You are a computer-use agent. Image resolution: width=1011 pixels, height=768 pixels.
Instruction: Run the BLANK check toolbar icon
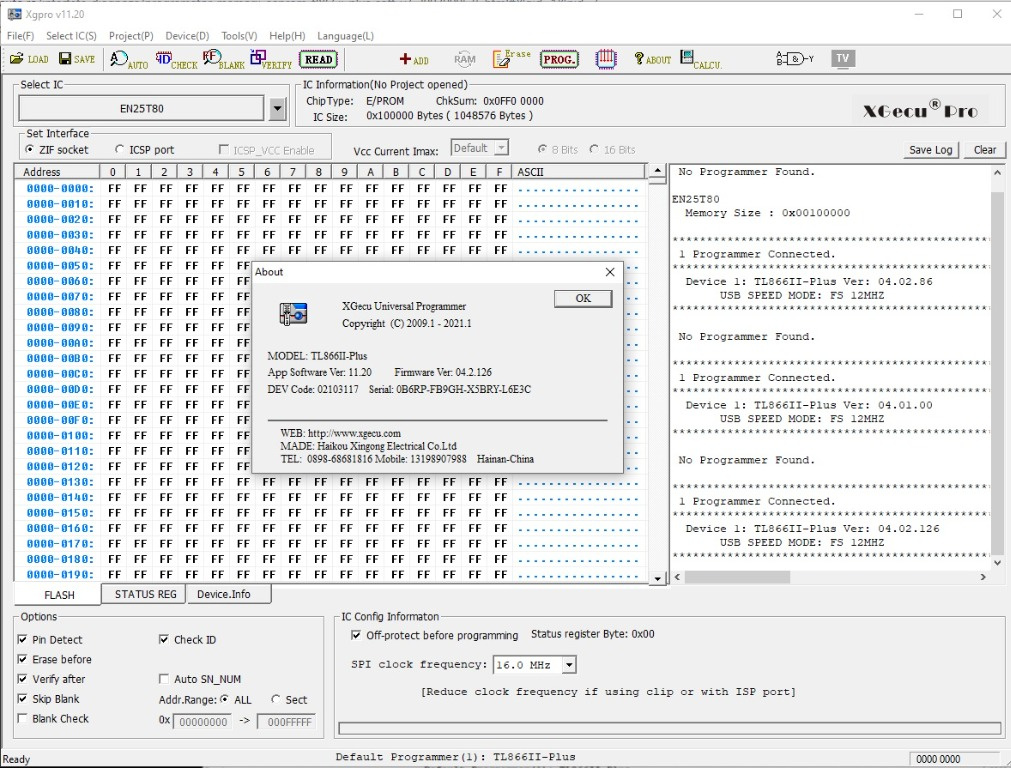pos(224,60)
